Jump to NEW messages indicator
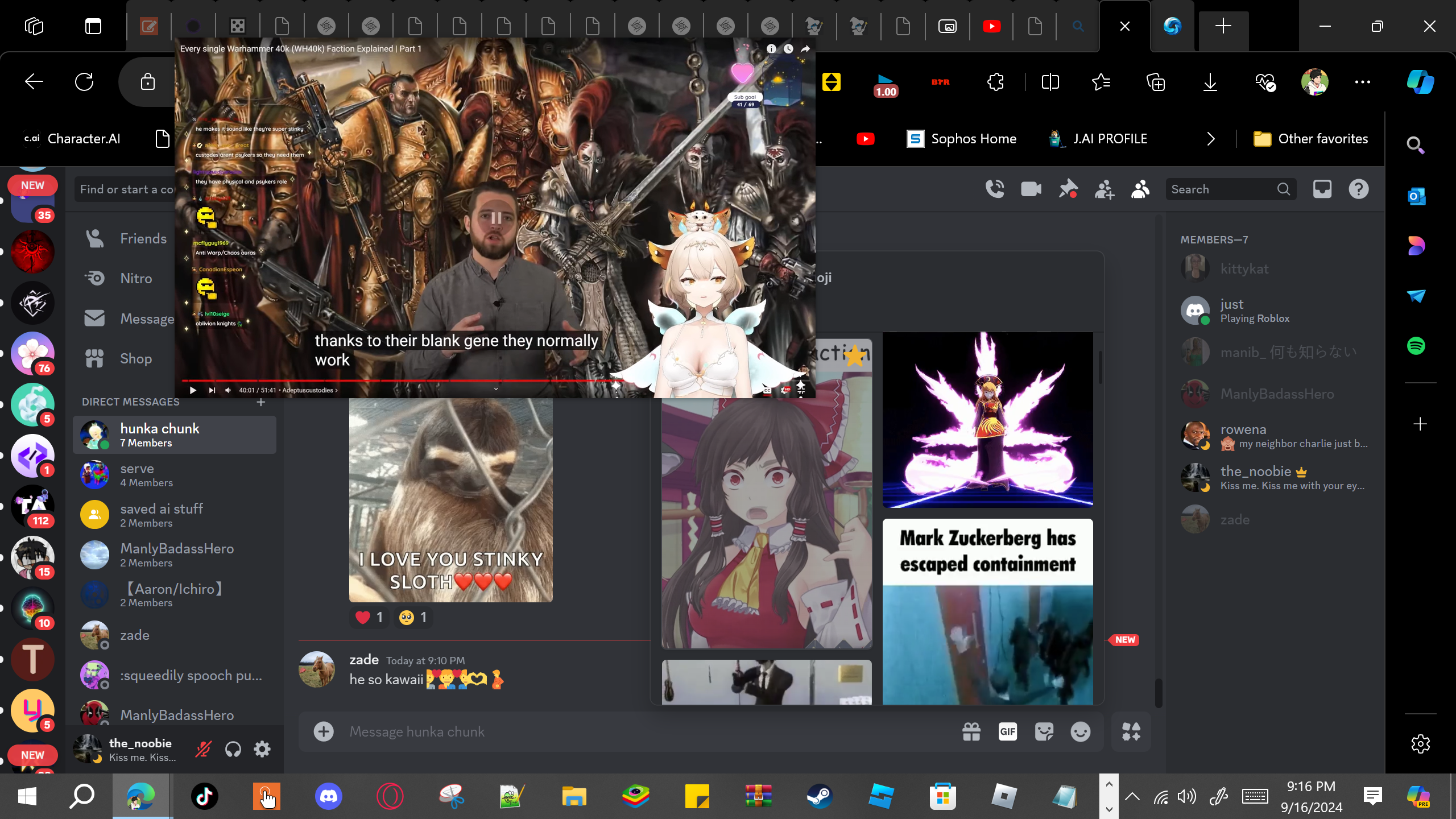This screenshot has width=1456, height=819. click(1124, 640)
